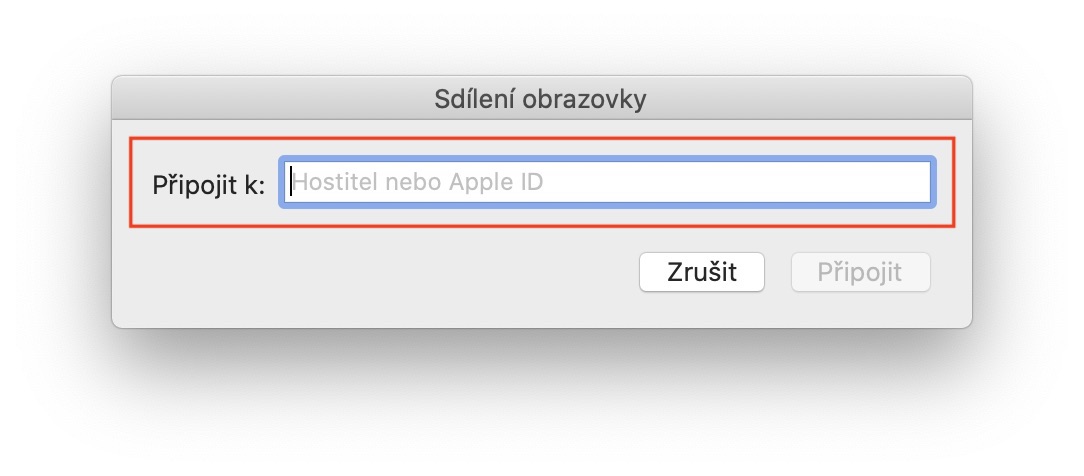Image resolution: width=1084 pixels, height=476 pixels.
Task: Focus the host or Apple ID input
Action: 608,183
